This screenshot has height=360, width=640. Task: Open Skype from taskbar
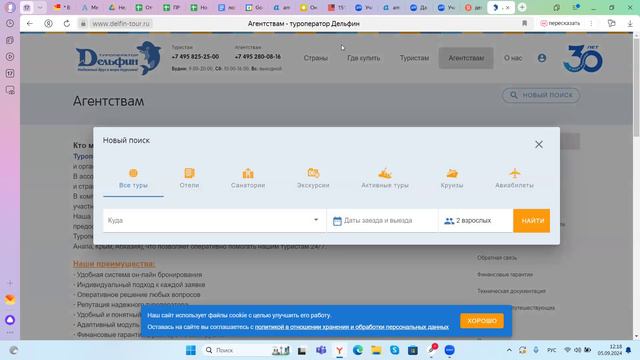click(394, 350)
